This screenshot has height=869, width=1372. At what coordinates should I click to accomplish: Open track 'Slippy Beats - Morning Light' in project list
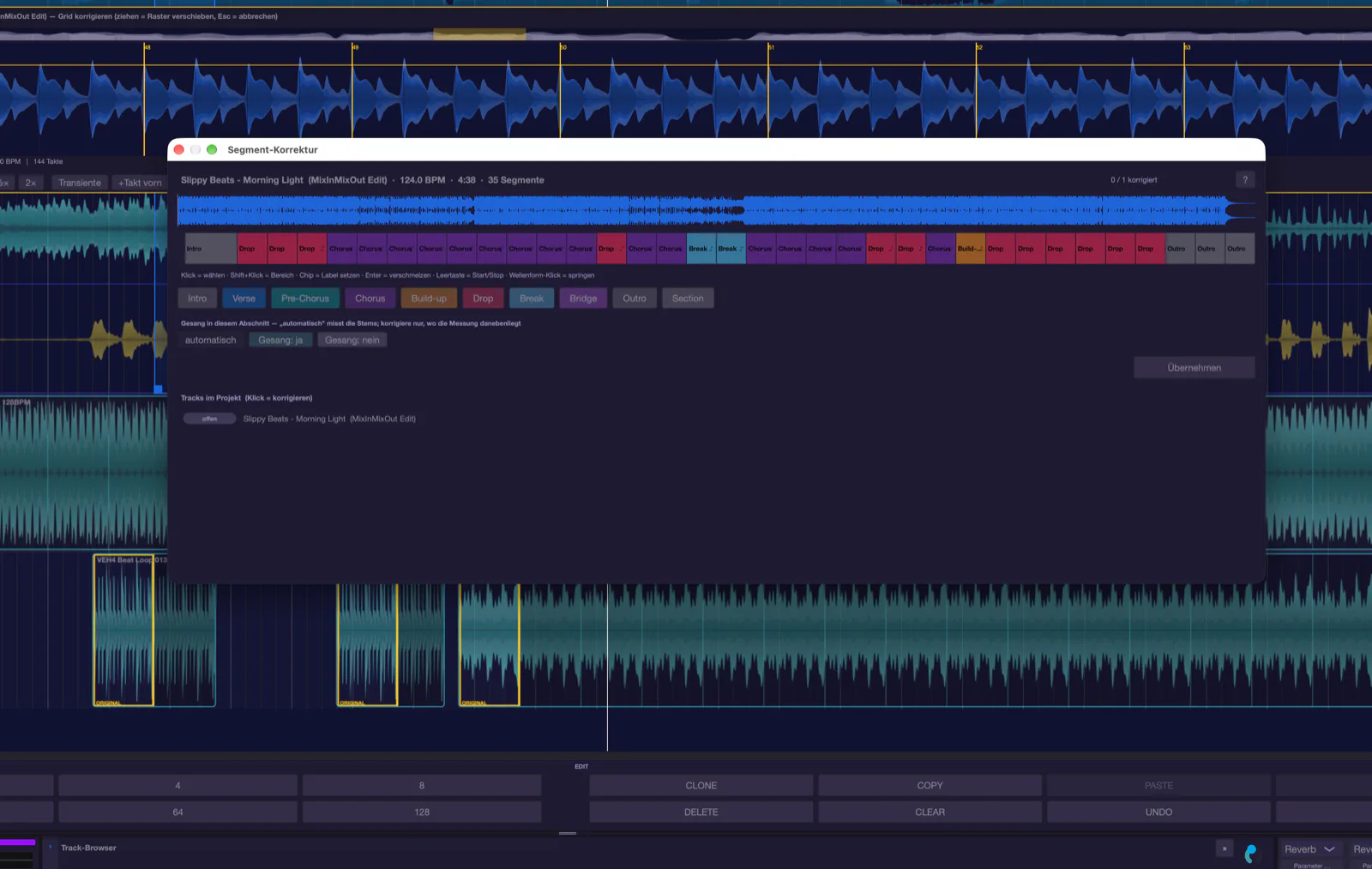(x=329, y=419)
